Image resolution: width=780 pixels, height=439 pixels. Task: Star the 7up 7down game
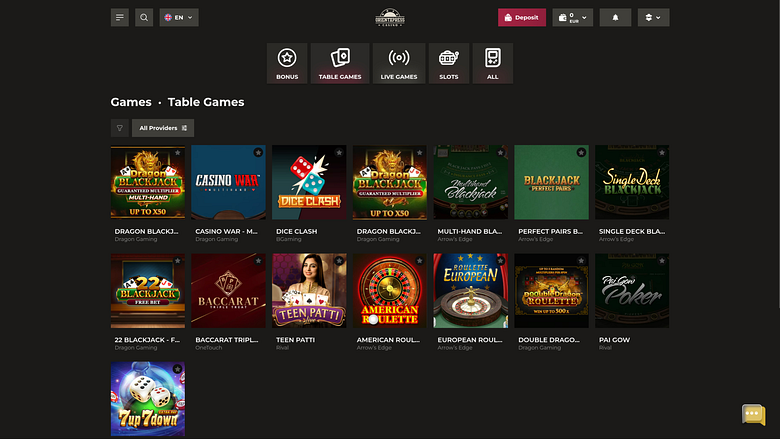(178, 369)
